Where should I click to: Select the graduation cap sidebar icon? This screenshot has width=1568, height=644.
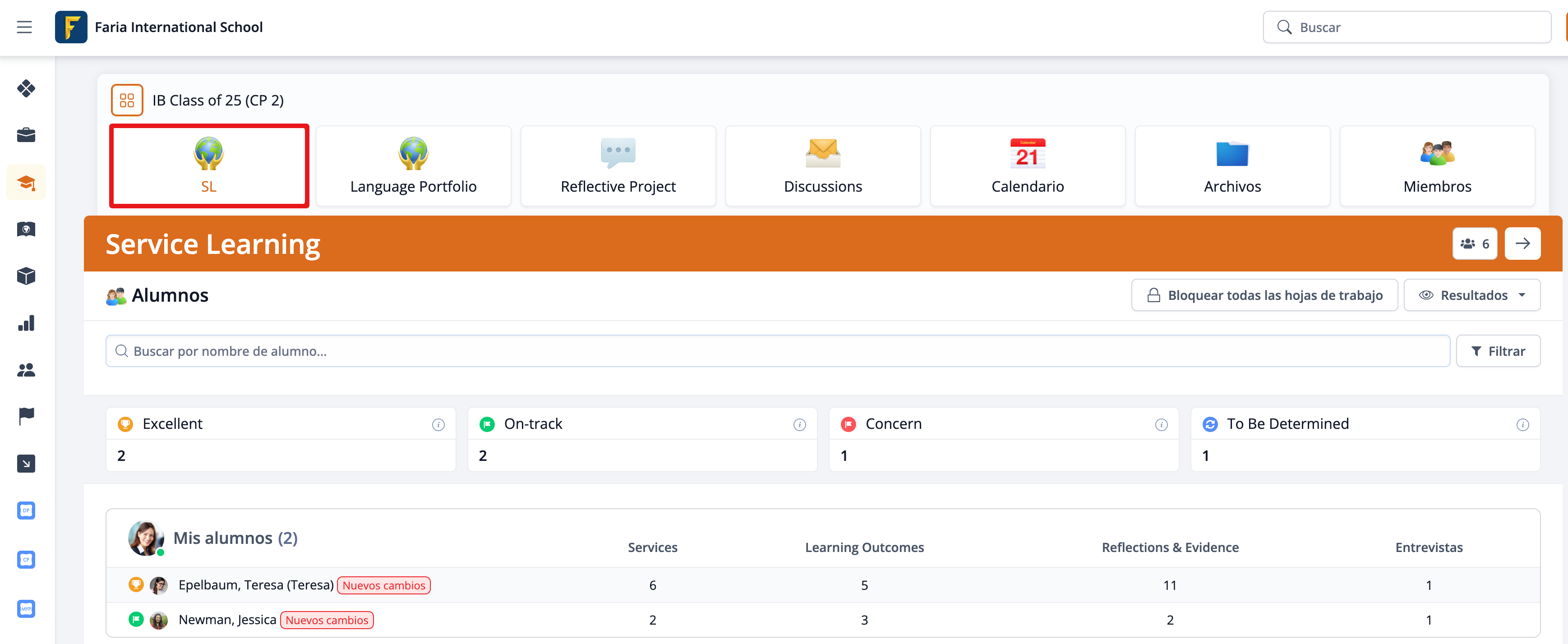[x=26, y=182]
